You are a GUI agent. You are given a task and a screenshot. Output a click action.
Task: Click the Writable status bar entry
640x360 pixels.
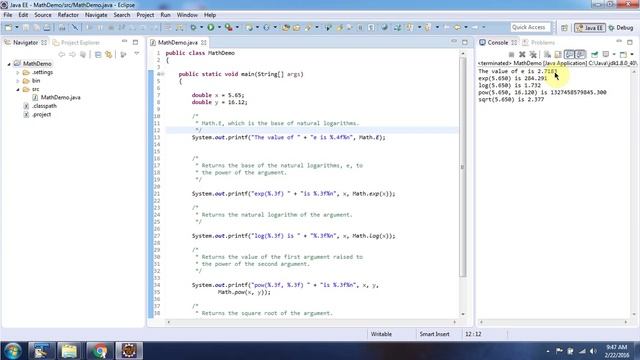381,334
